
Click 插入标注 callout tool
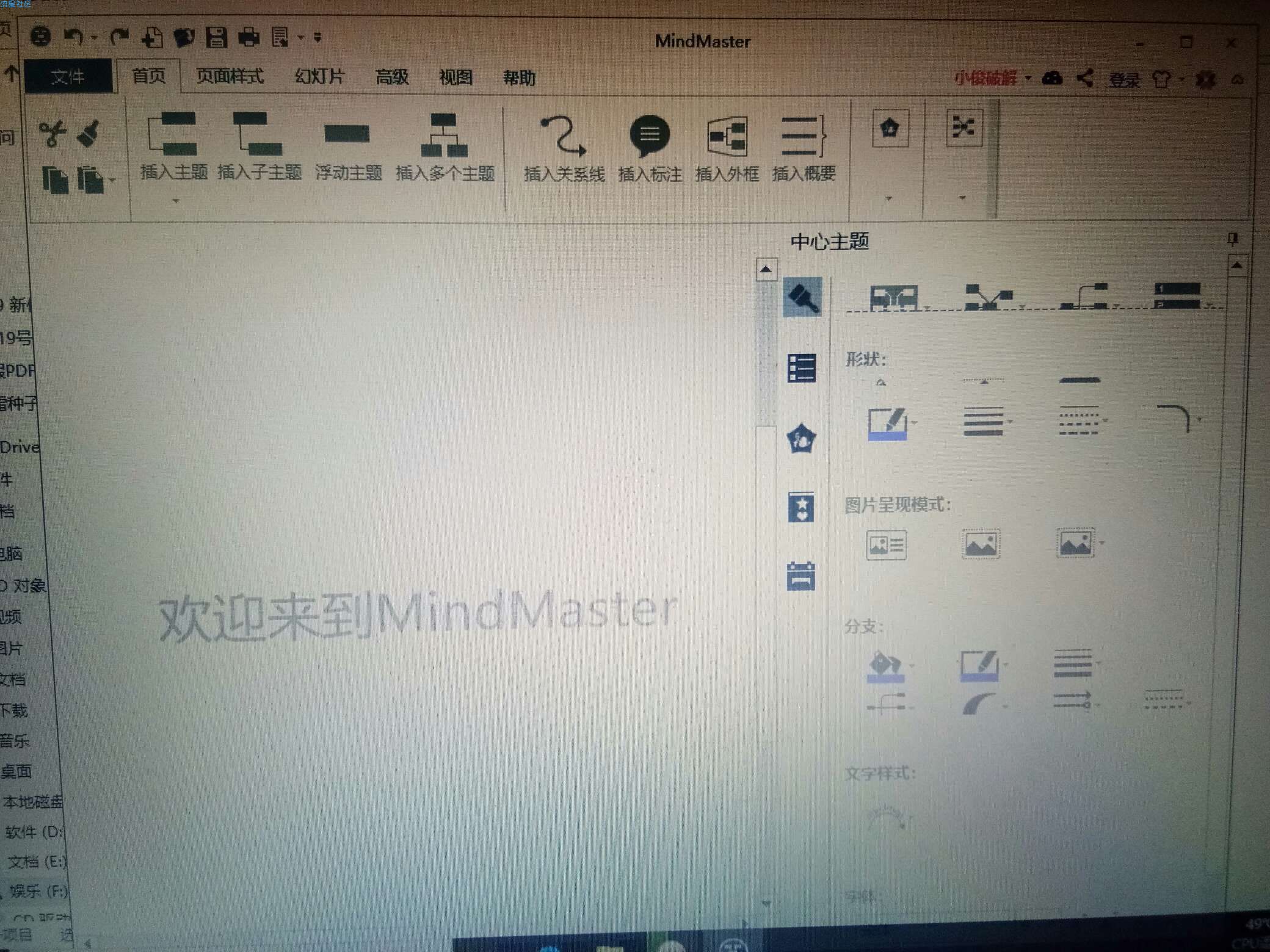pyautogui.click(x=650, y=148)
